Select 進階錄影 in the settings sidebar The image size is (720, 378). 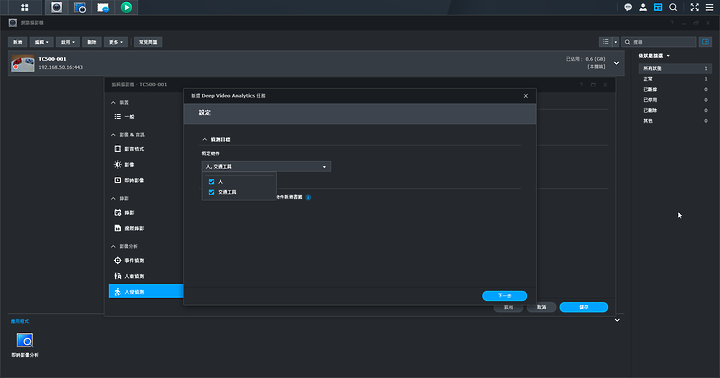[x=146, y=228]
